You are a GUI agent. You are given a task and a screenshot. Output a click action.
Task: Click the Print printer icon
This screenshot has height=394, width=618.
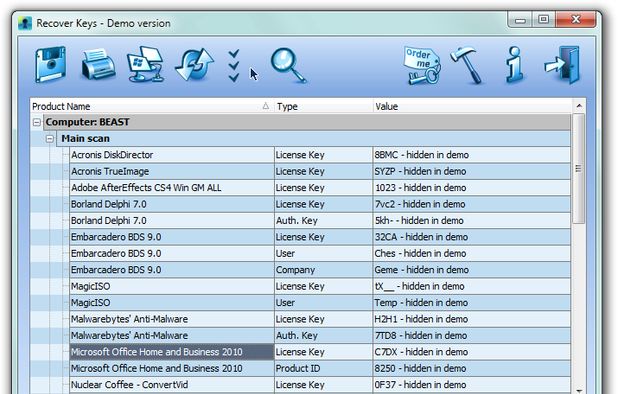click(x=98, y=65)
